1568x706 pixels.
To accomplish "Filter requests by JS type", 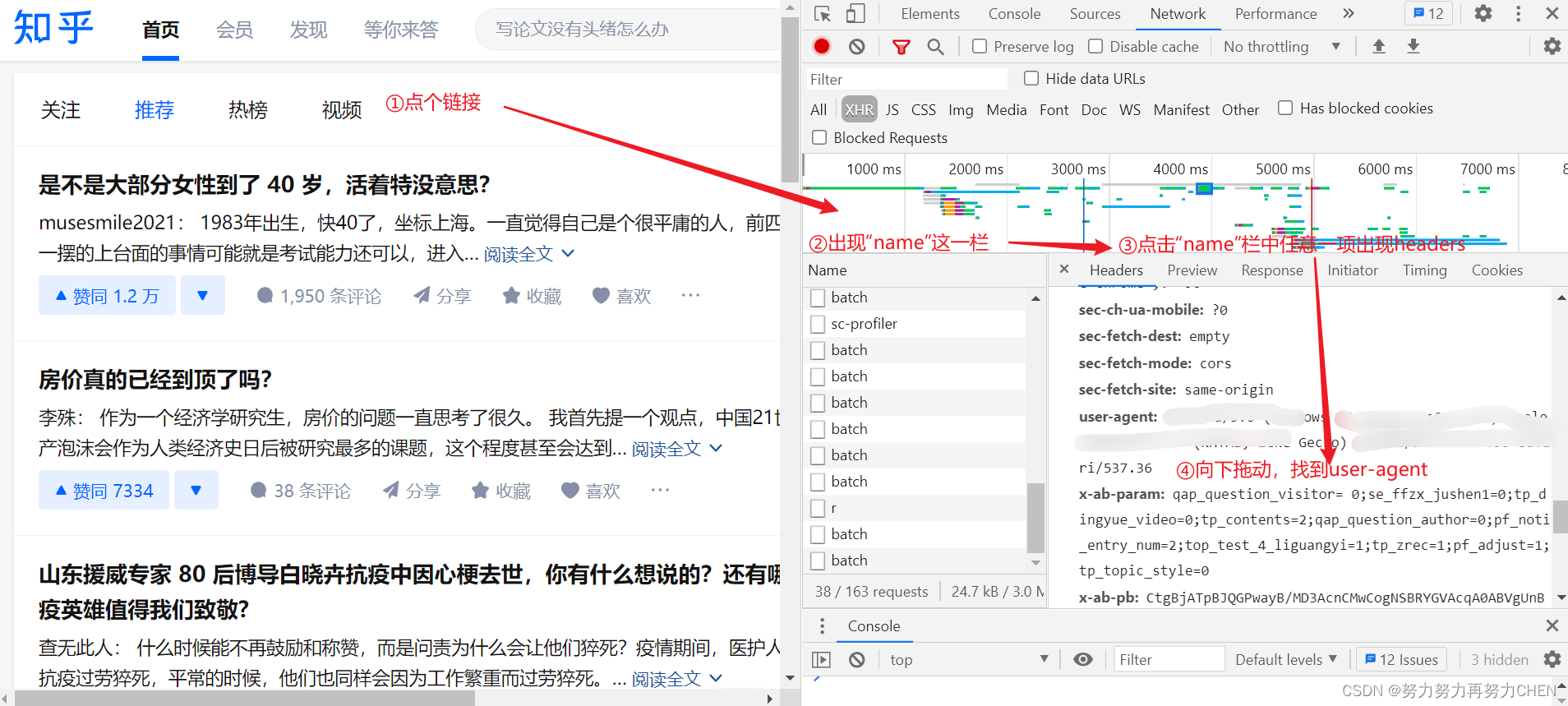I will click(x=892, y=109).
